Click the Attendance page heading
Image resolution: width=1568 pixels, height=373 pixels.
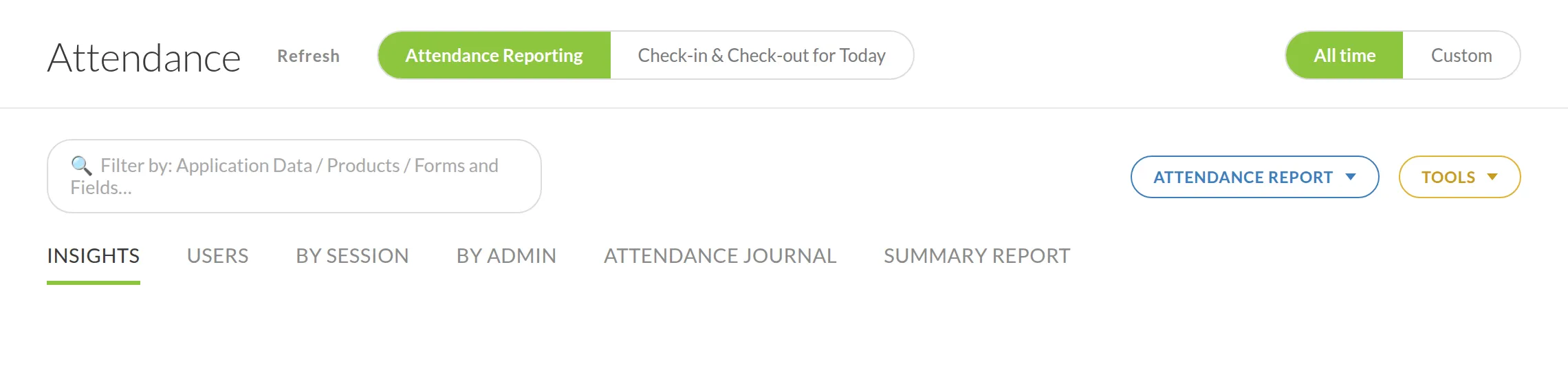coord(144,58)
